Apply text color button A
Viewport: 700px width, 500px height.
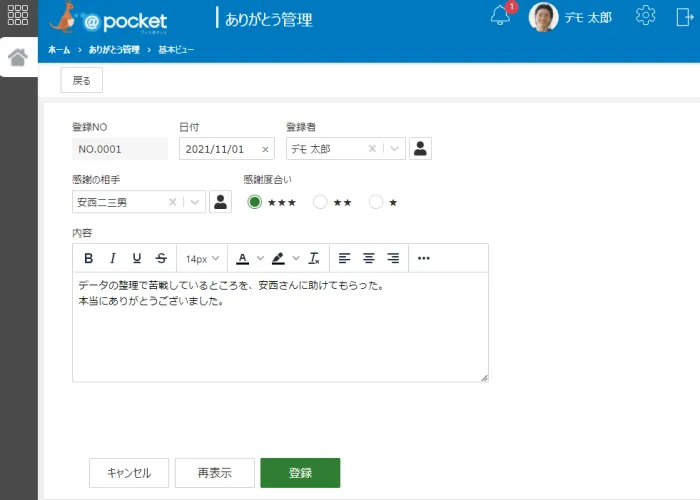242,258
